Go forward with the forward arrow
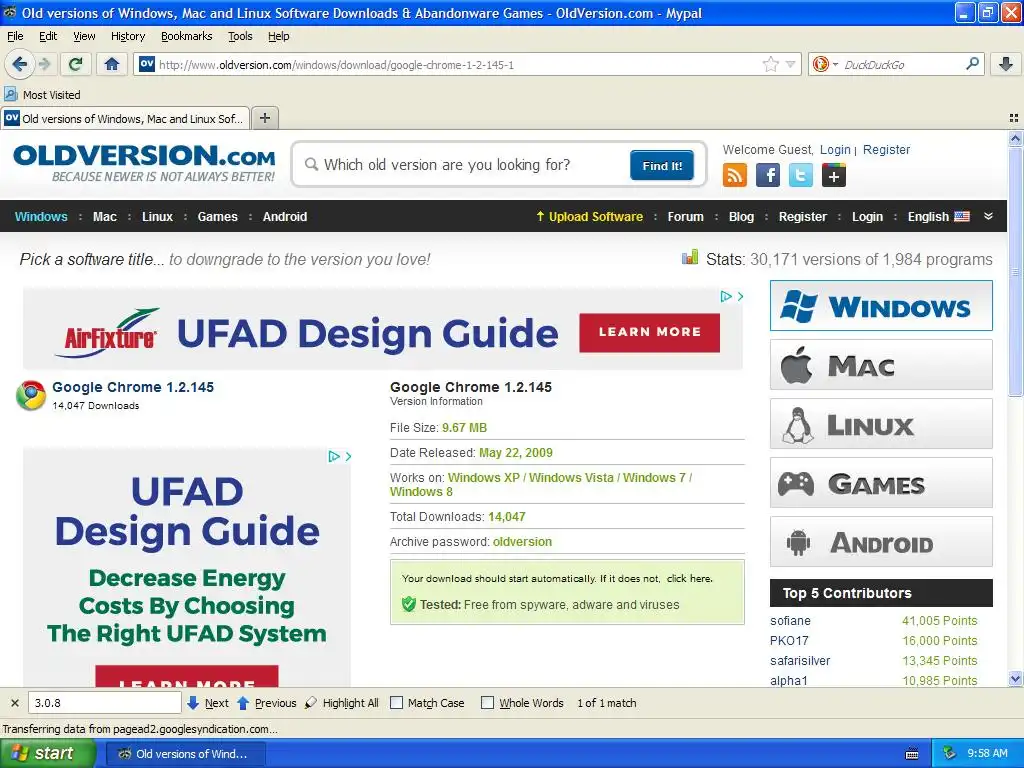This screenshot has width=1024, height=768. point(44,64)
